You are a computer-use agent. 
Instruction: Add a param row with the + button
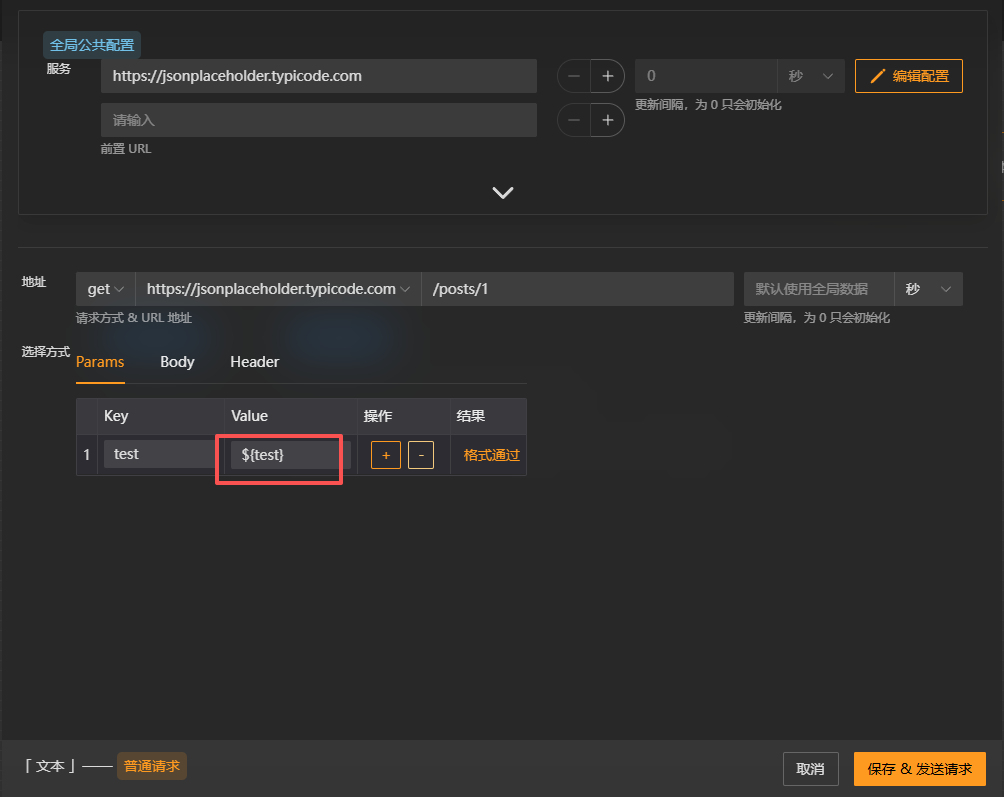(x=385, y=455)
